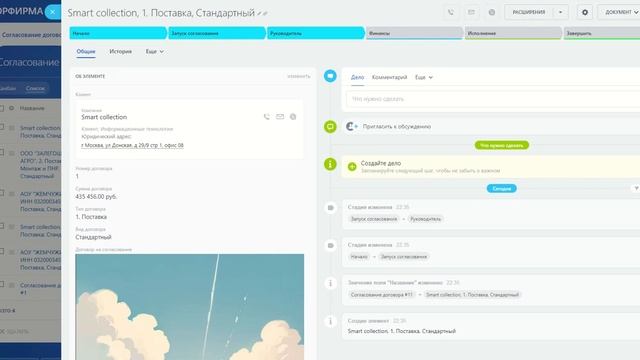Screen dimensions: 640x360
Task: Click the green chat bubble icon in the timeline
Action: point(330,127)
